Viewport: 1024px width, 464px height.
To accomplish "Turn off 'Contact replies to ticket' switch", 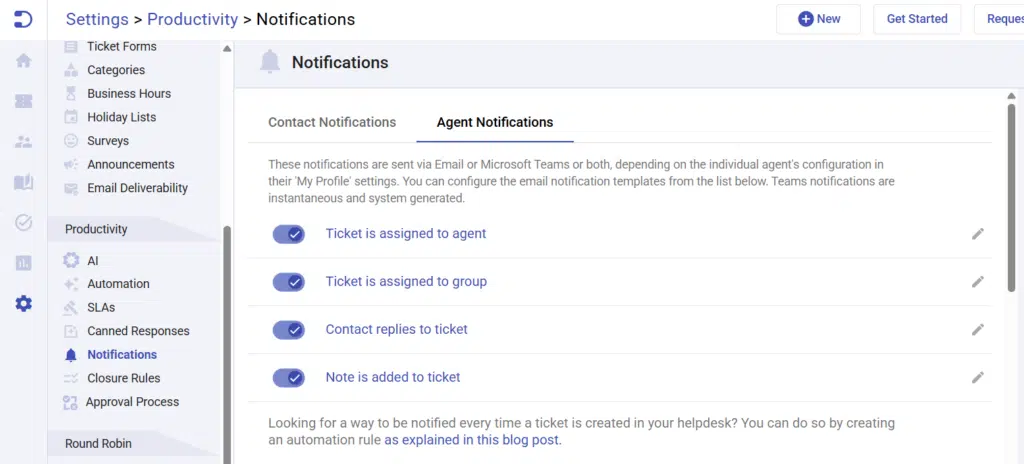I will tap(289, 330).
